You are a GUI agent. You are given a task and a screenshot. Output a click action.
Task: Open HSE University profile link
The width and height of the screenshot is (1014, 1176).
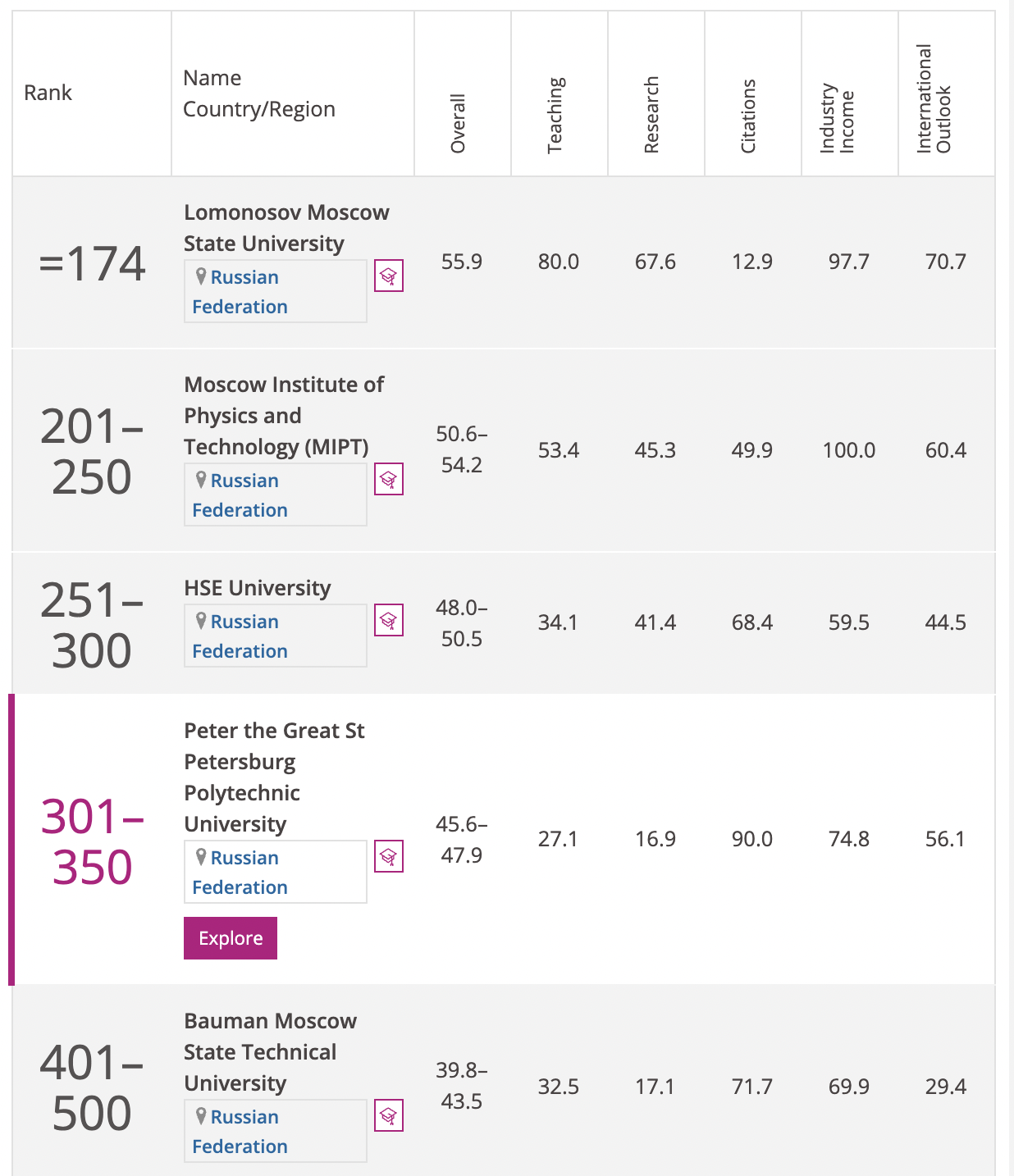point(257,588)
